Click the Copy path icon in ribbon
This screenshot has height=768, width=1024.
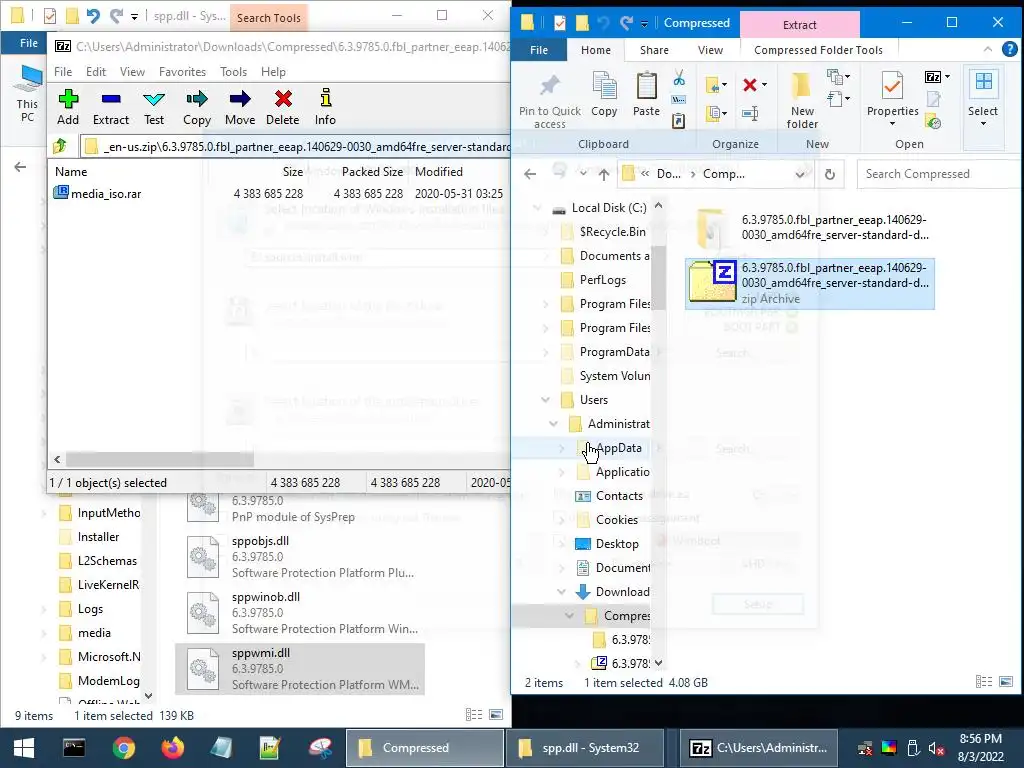[x=679, y=100]
